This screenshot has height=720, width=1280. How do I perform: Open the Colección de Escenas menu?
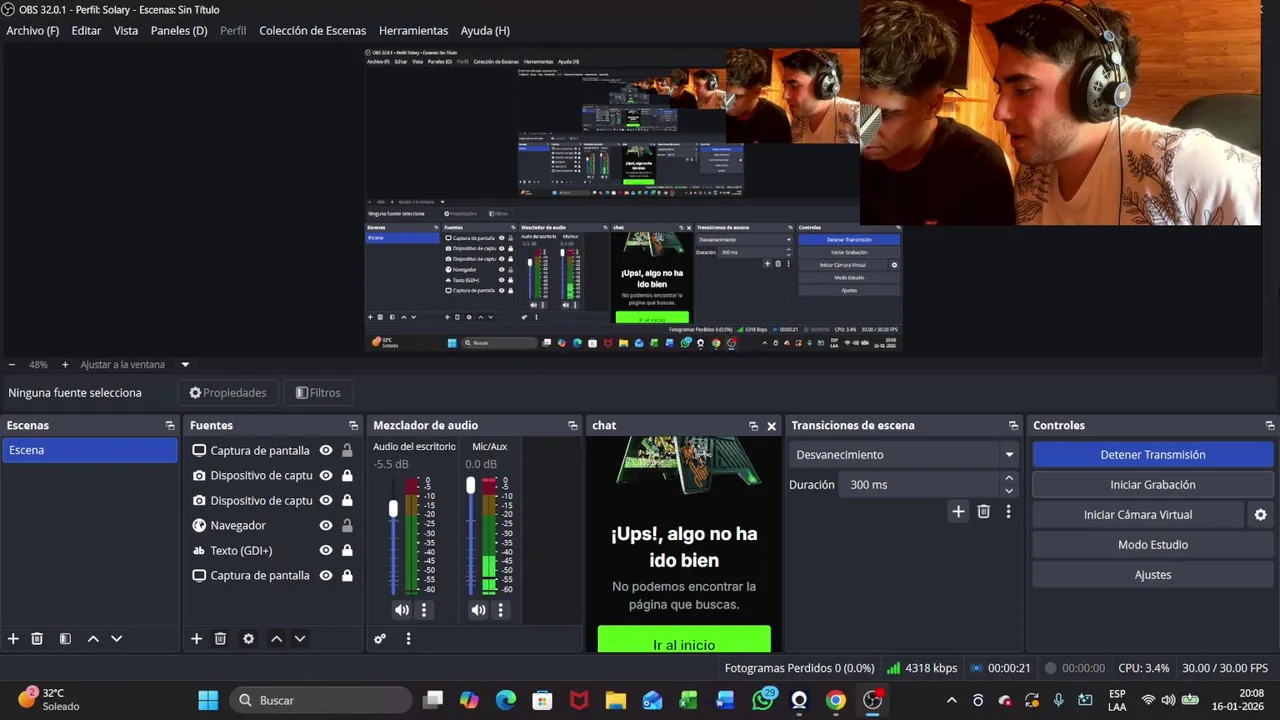tap(312, 31)
